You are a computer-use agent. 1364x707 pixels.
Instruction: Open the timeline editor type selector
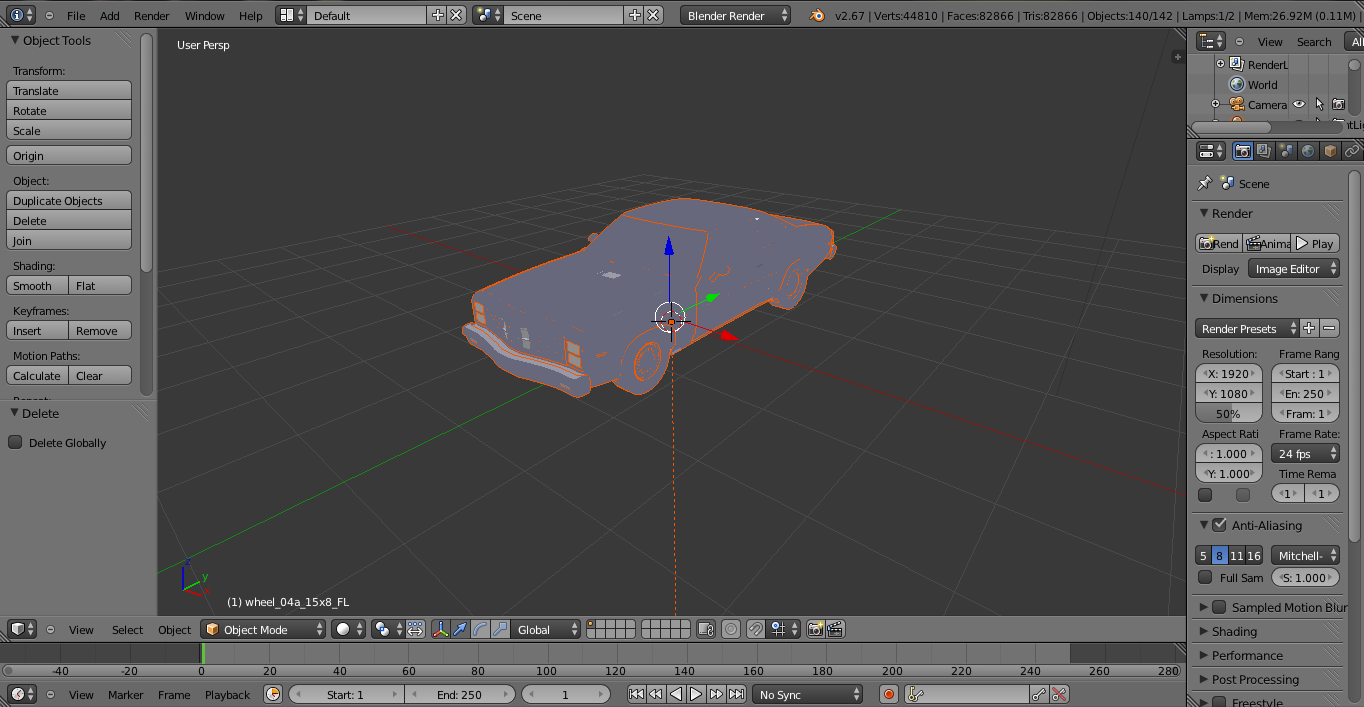(22, 694)
